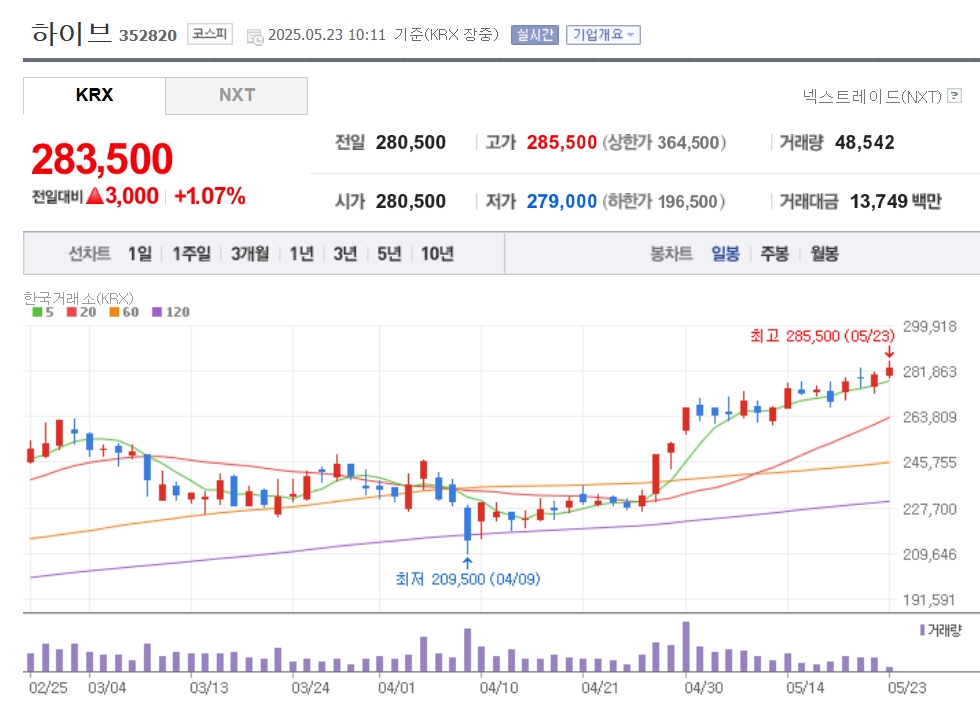Switch to the KRX tab
This screenshot has width=980, height=725.
(x=94, y=95)
